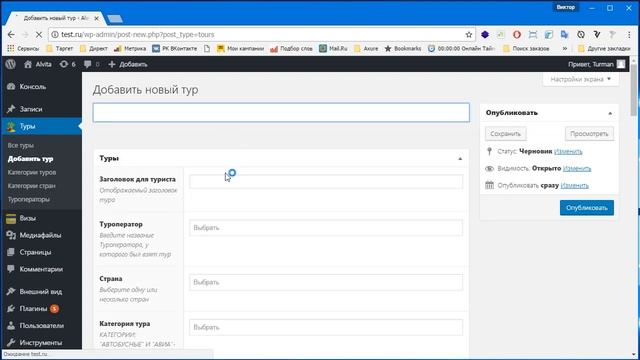Screen dimensions: 640x360
Task: Open the updates counter showing 6
Action: click(67, 64)
